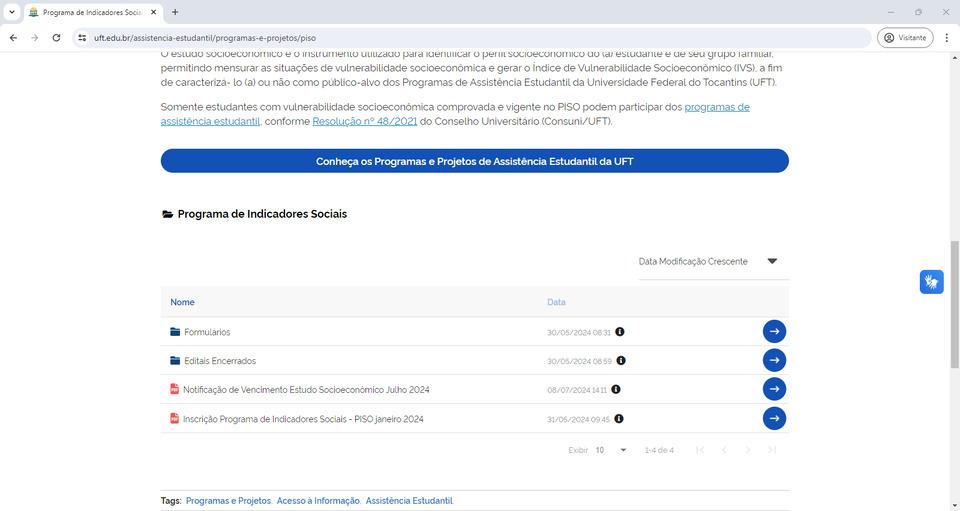Open arrow button for Inscrição PISO janeiro 2024
The height and width of the screenshot is (511, 960).
coord(774,418)
